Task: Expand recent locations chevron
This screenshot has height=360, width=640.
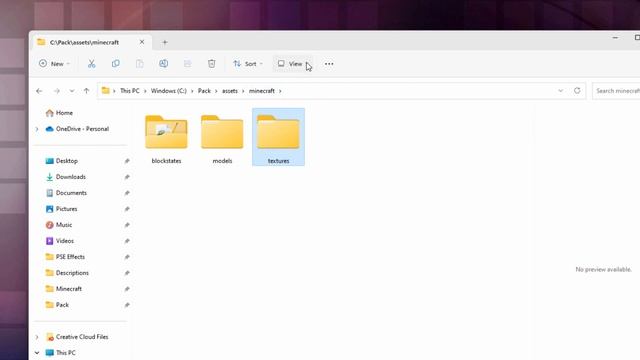Action: [x=72, y=91]
